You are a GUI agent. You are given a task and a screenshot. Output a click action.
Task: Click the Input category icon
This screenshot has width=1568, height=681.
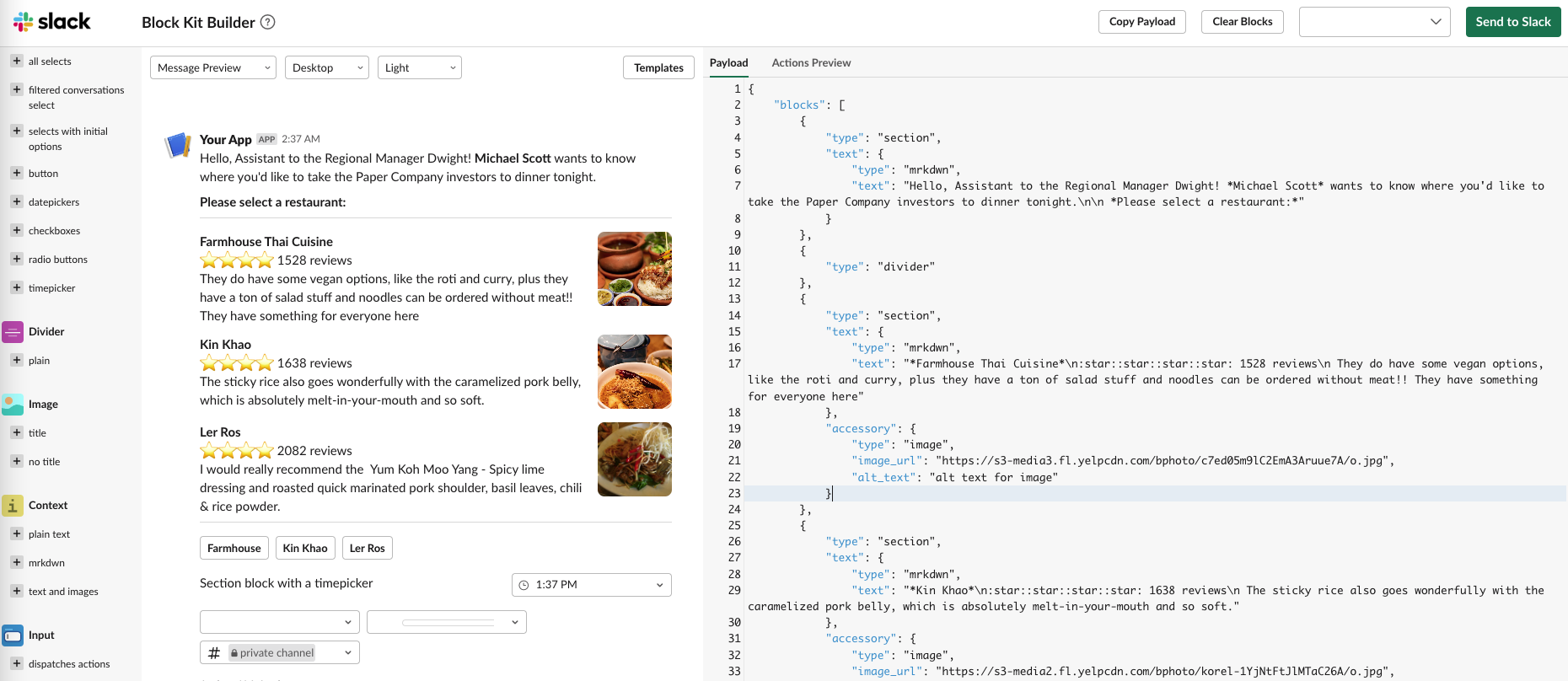pos(13,635)
